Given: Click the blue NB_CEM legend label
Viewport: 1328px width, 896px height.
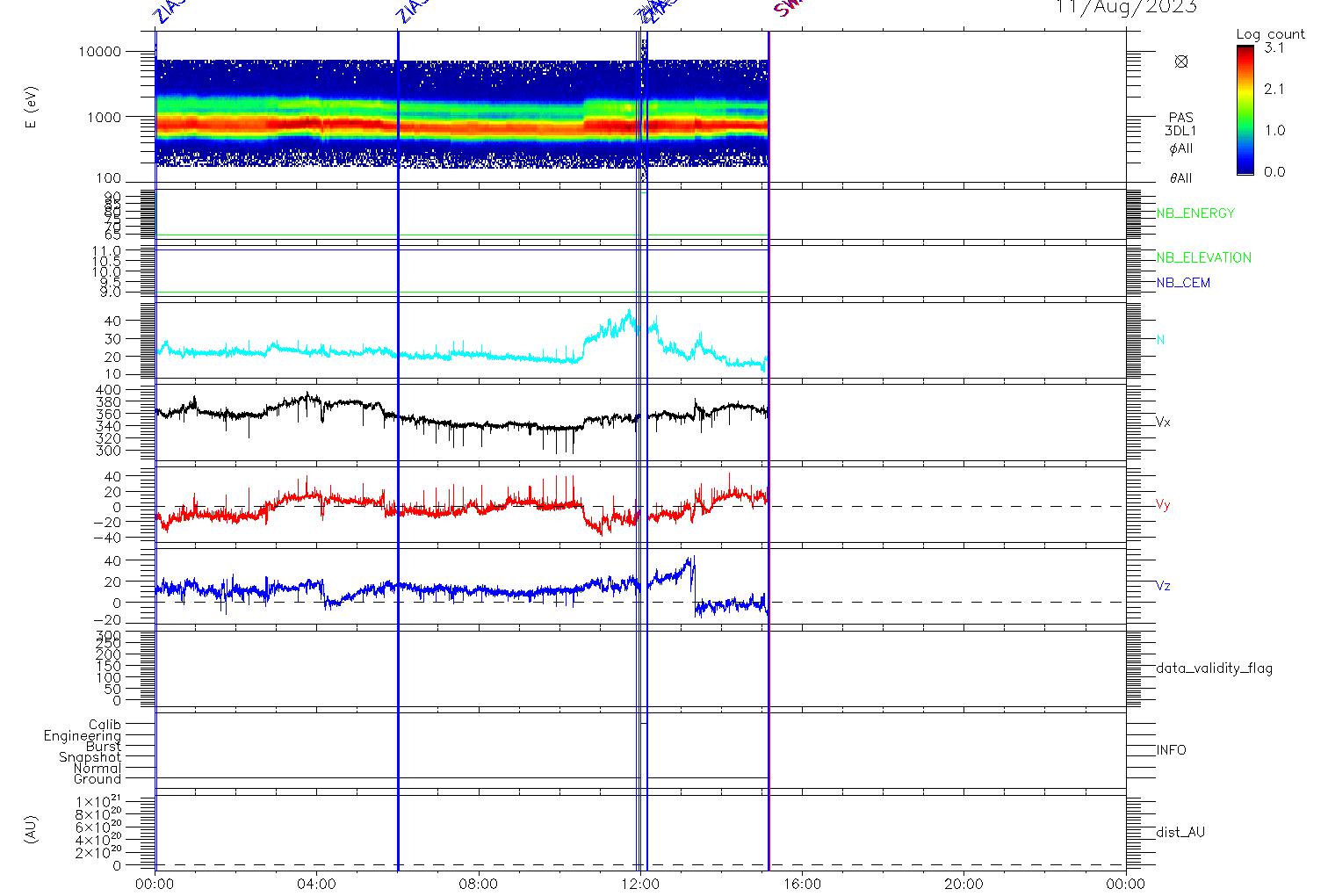Looking at the screenshot, I should pyautogui.click(x=1183, y=283).
